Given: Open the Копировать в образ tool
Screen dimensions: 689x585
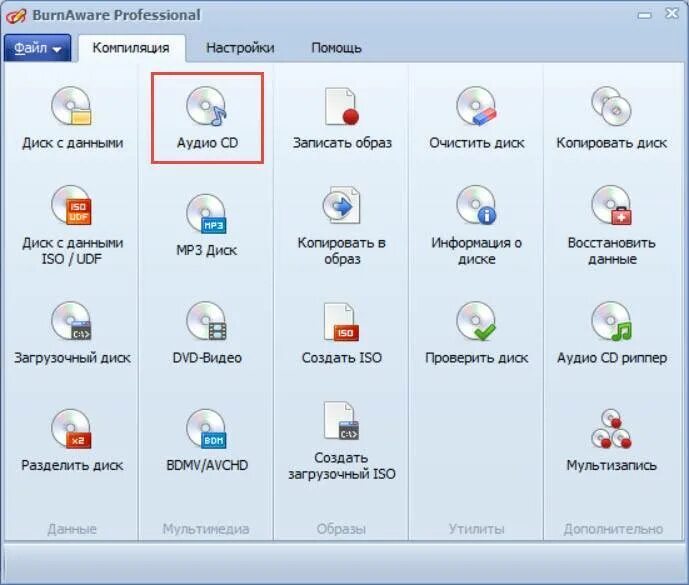Looking at the screenshot, I should [x=342, y=225].
